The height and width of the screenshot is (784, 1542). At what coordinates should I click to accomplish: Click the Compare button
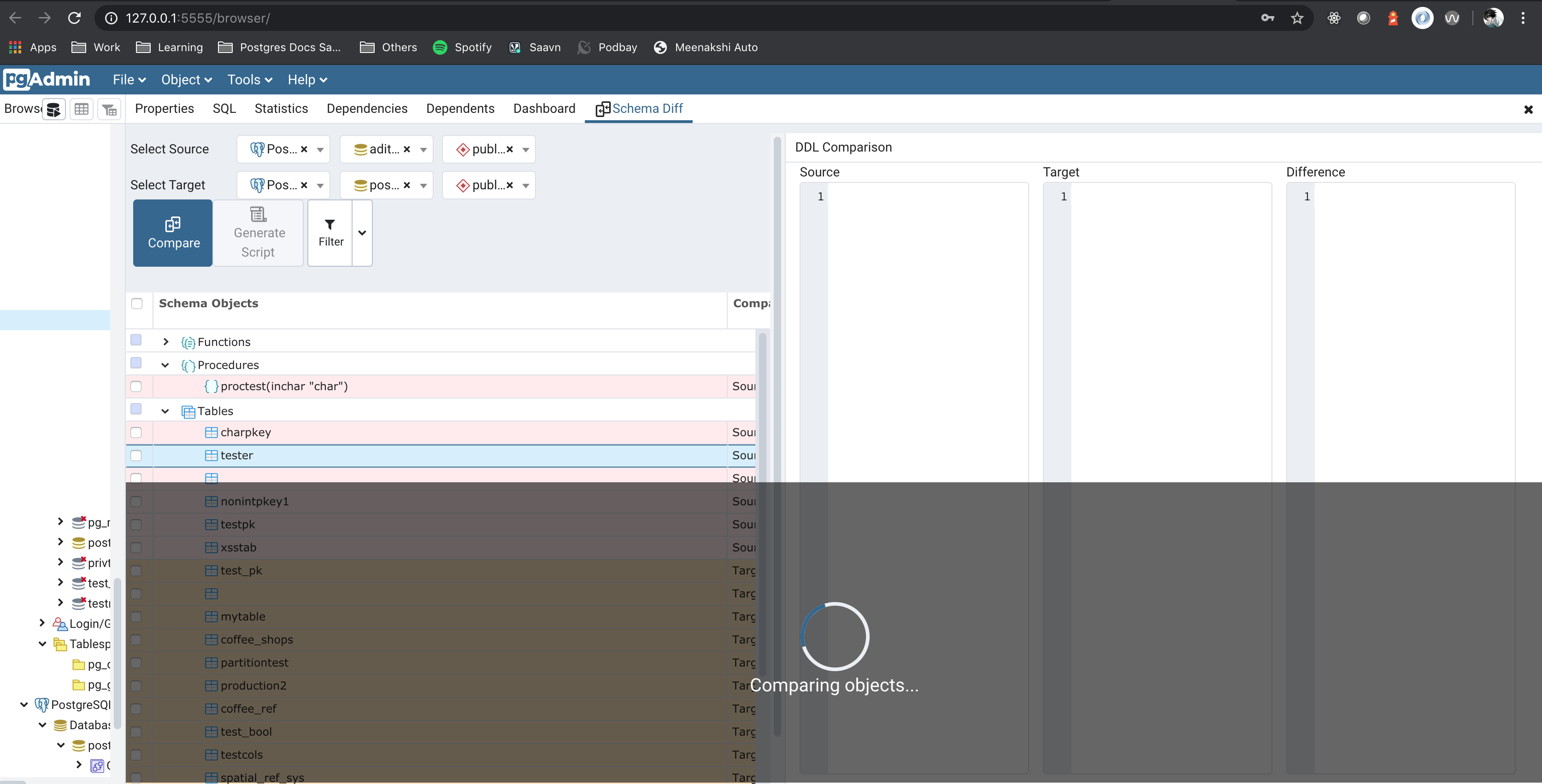(173, 233)
